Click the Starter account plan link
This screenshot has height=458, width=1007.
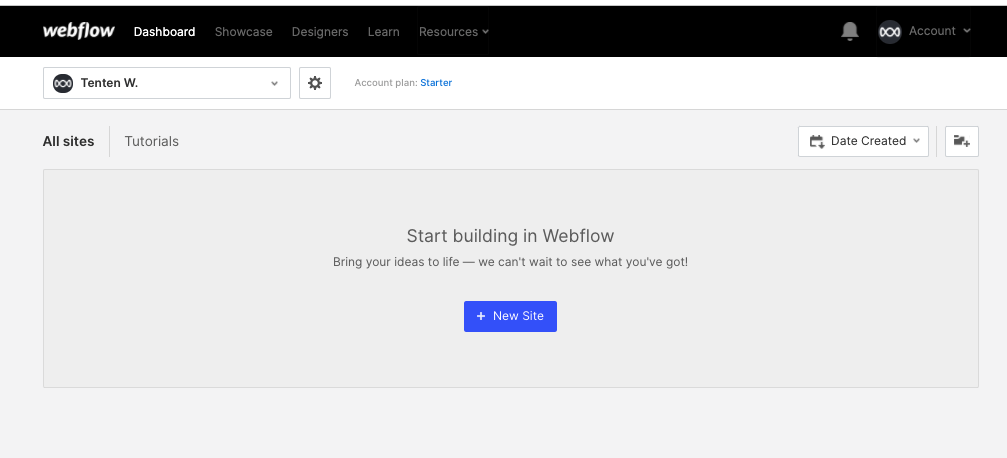(436, 83)
